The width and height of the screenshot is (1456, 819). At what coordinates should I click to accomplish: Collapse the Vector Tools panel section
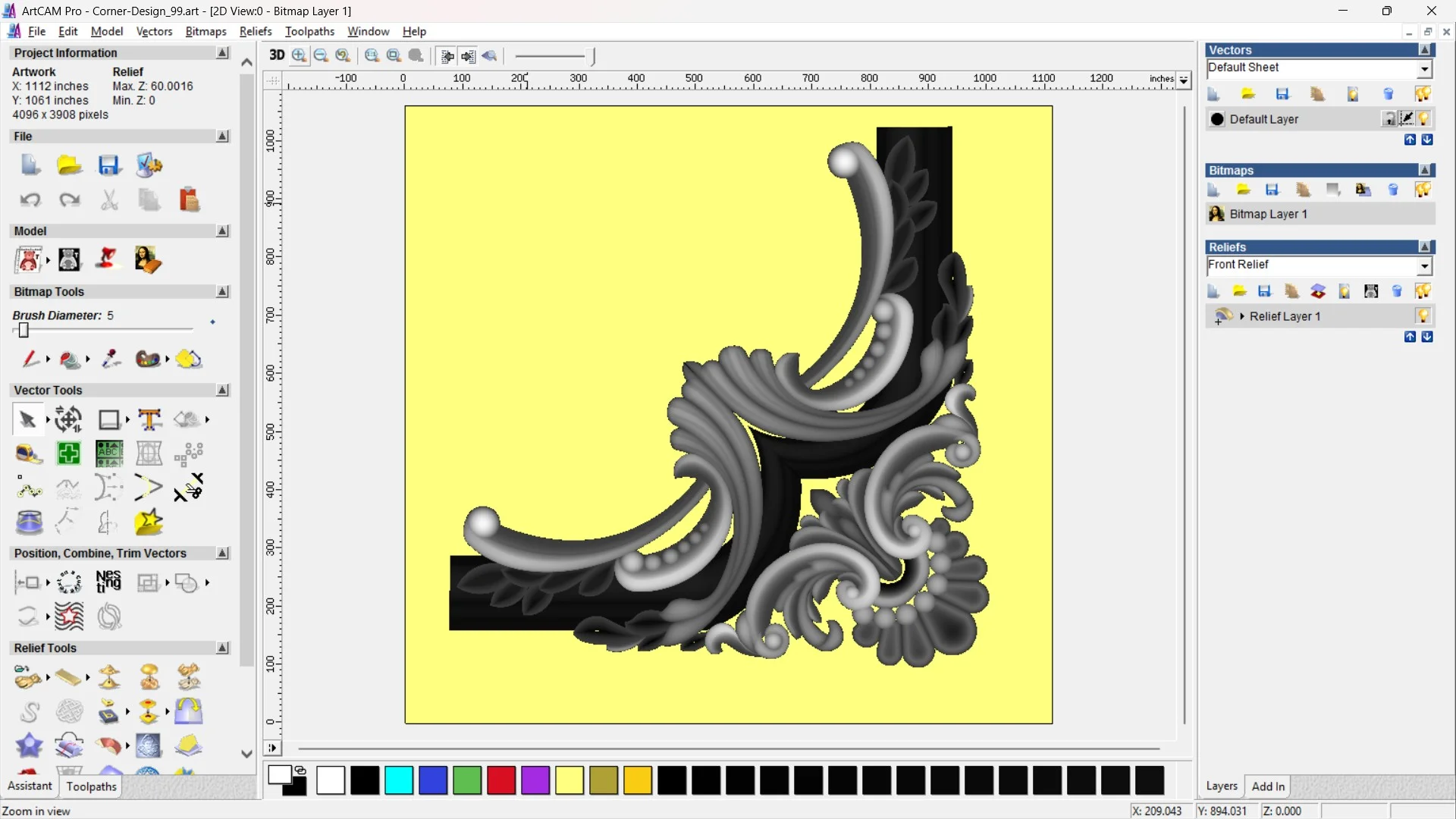pyautogui.click(x=222, y=390)
